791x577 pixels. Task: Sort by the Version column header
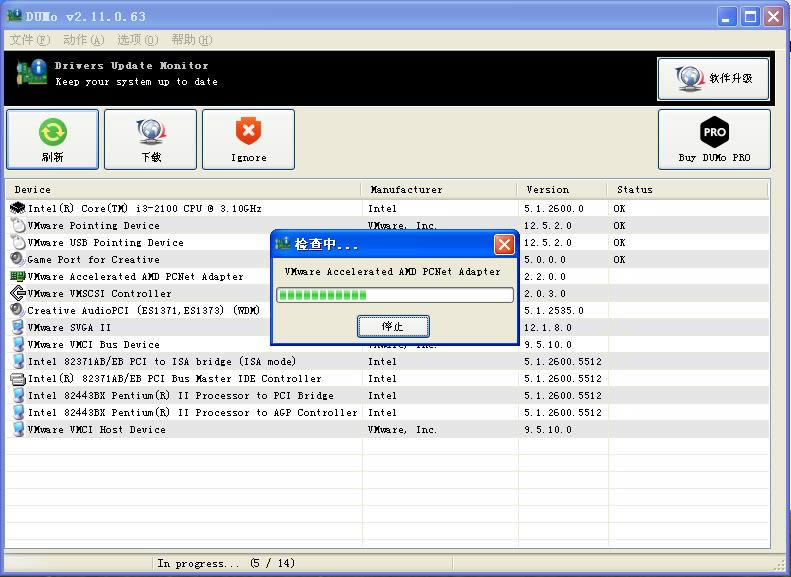click(x=562, y=190)
